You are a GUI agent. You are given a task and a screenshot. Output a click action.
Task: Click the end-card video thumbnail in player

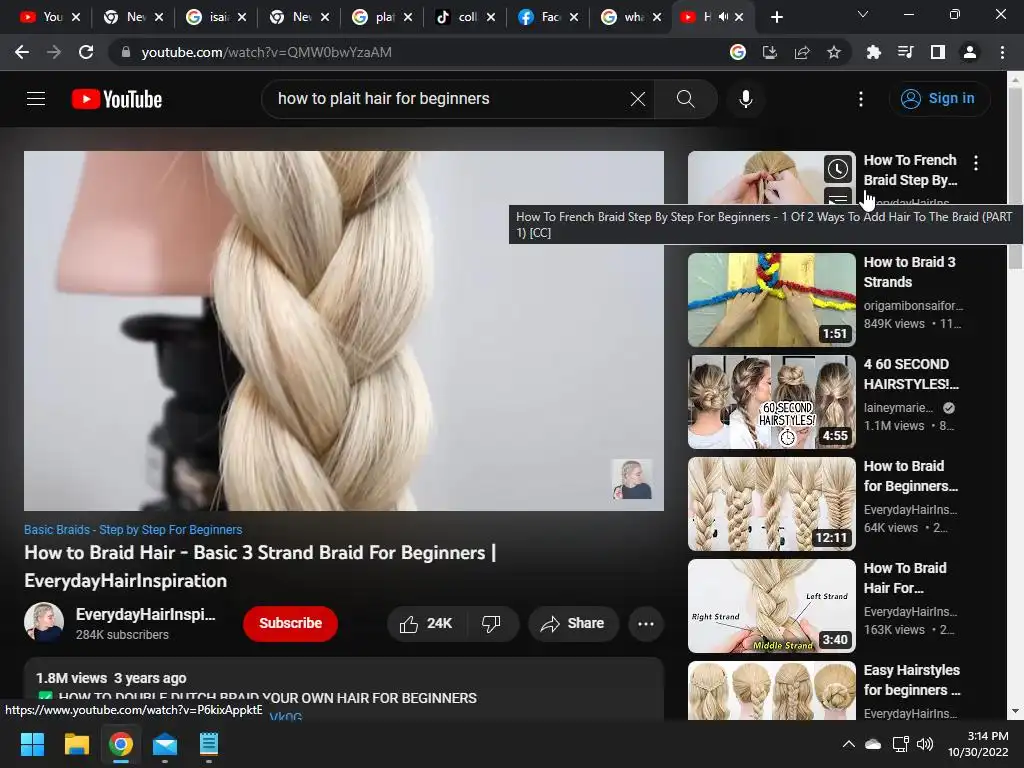pos(632,479)
